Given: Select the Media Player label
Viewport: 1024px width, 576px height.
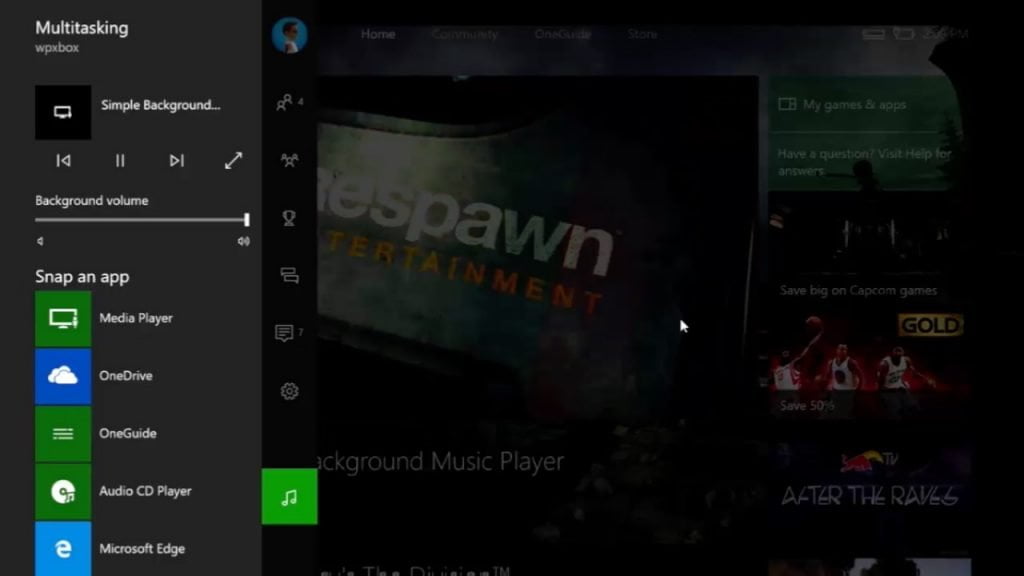Looking at the screenshot, I should click(136, 318).
